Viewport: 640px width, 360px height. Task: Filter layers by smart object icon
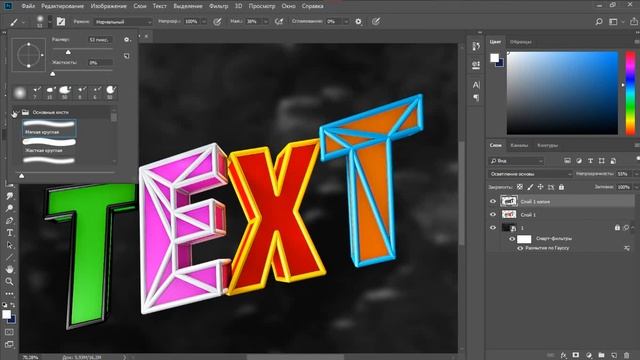tap(613, 161)
